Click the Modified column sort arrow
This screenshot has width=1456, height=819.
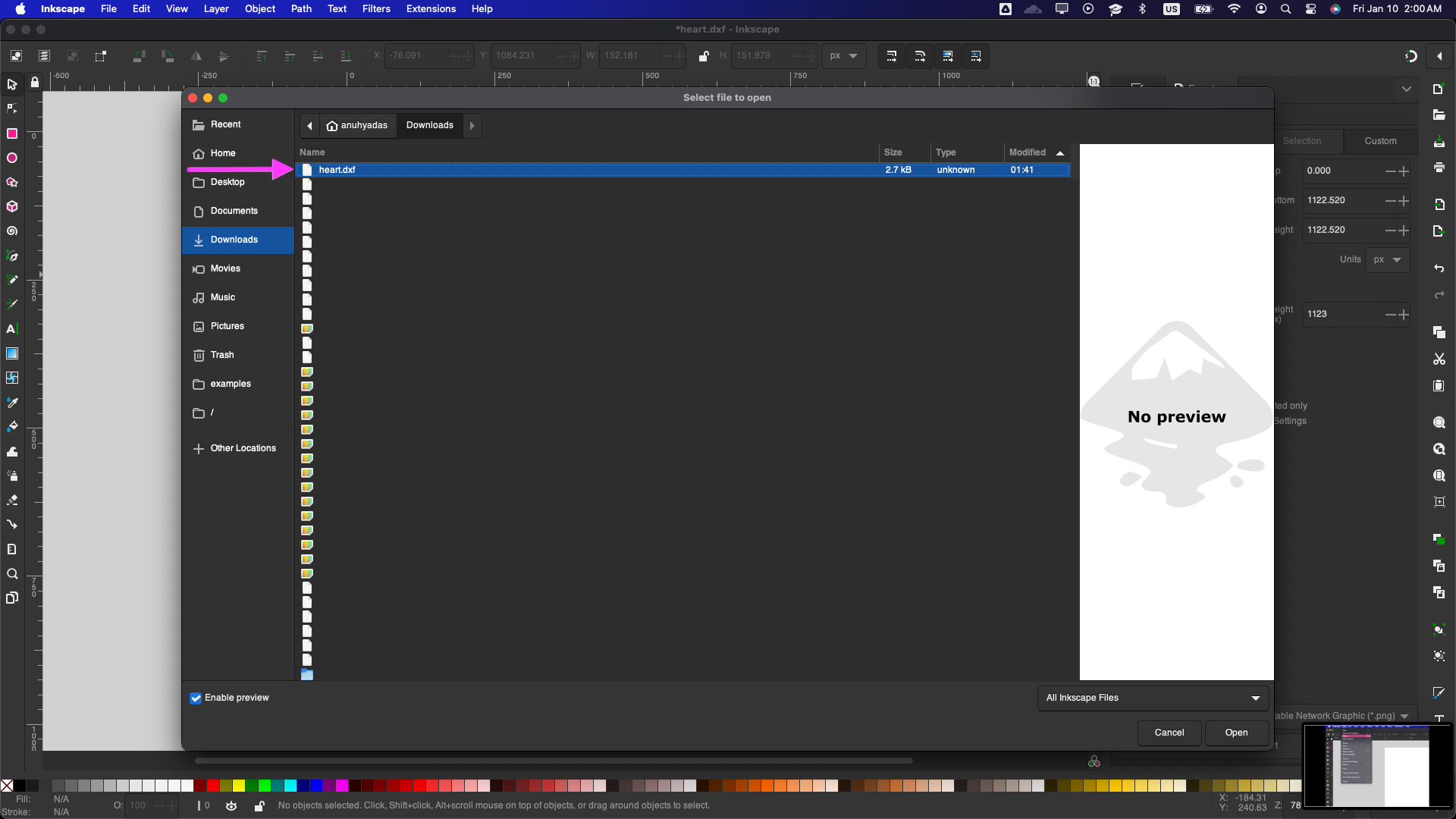click(x=1060, y=152)
